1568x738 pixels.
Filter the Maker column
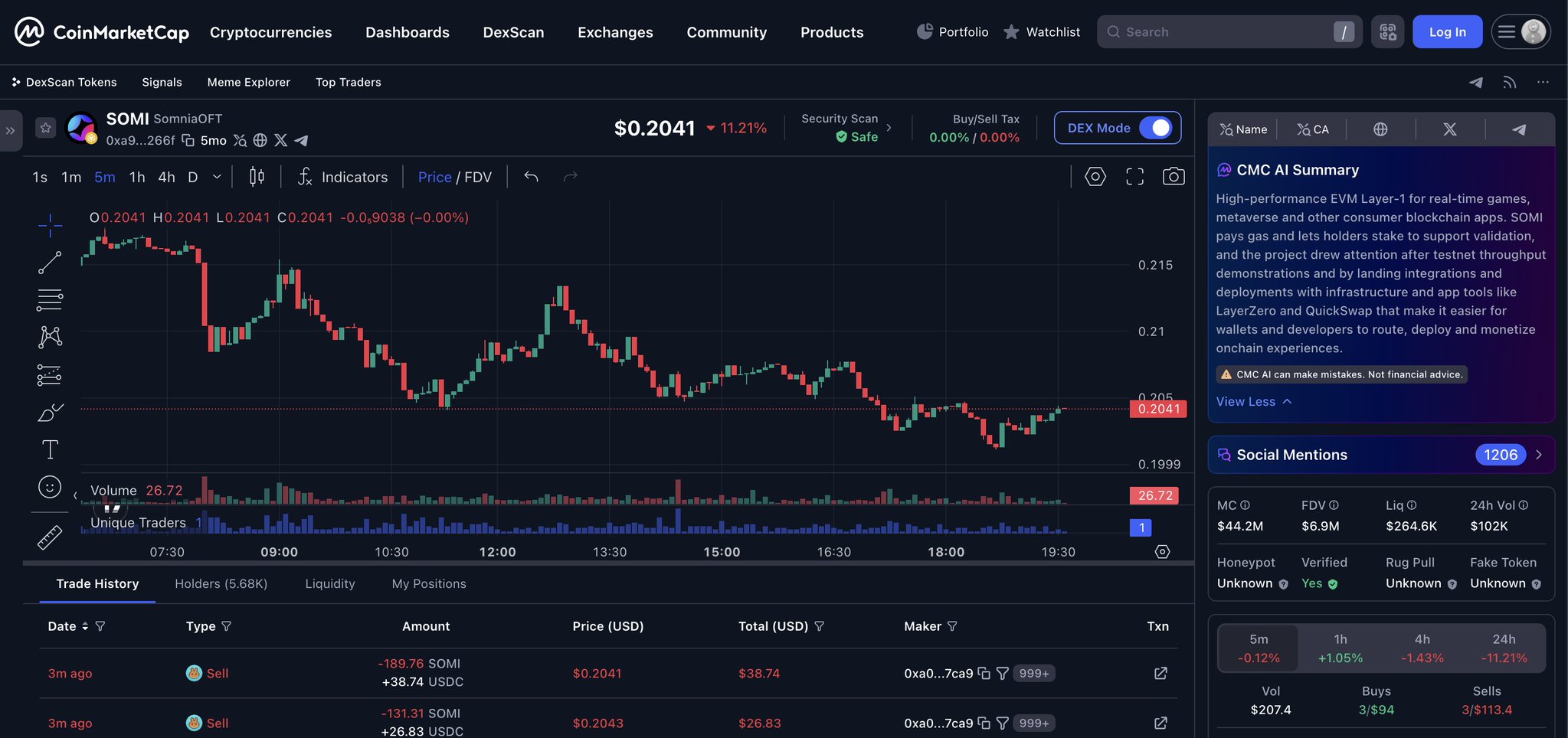point(952,626)
